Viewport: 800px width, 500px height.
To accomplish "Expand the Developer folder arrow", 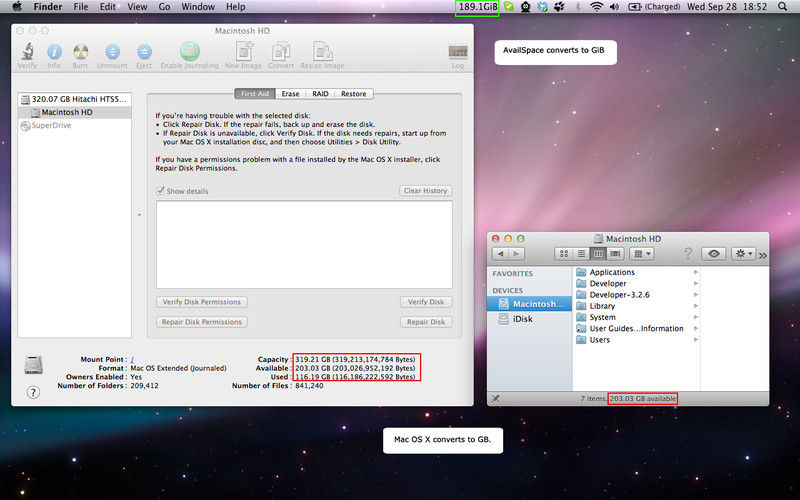I will click(696, 284).
